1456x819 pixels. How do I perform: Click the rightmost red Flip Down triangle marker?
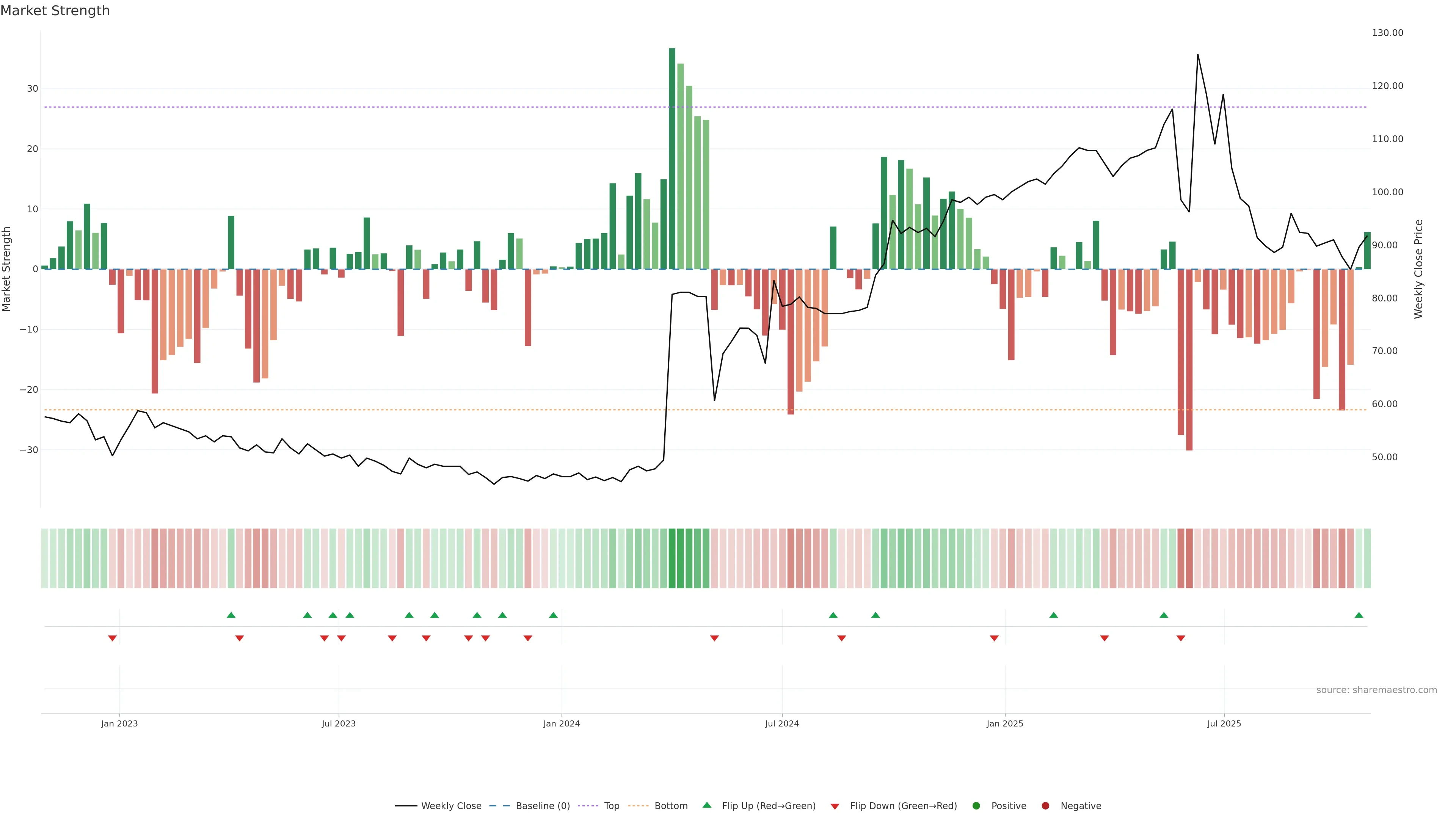pyautogui.click(x=1181, y=638)
